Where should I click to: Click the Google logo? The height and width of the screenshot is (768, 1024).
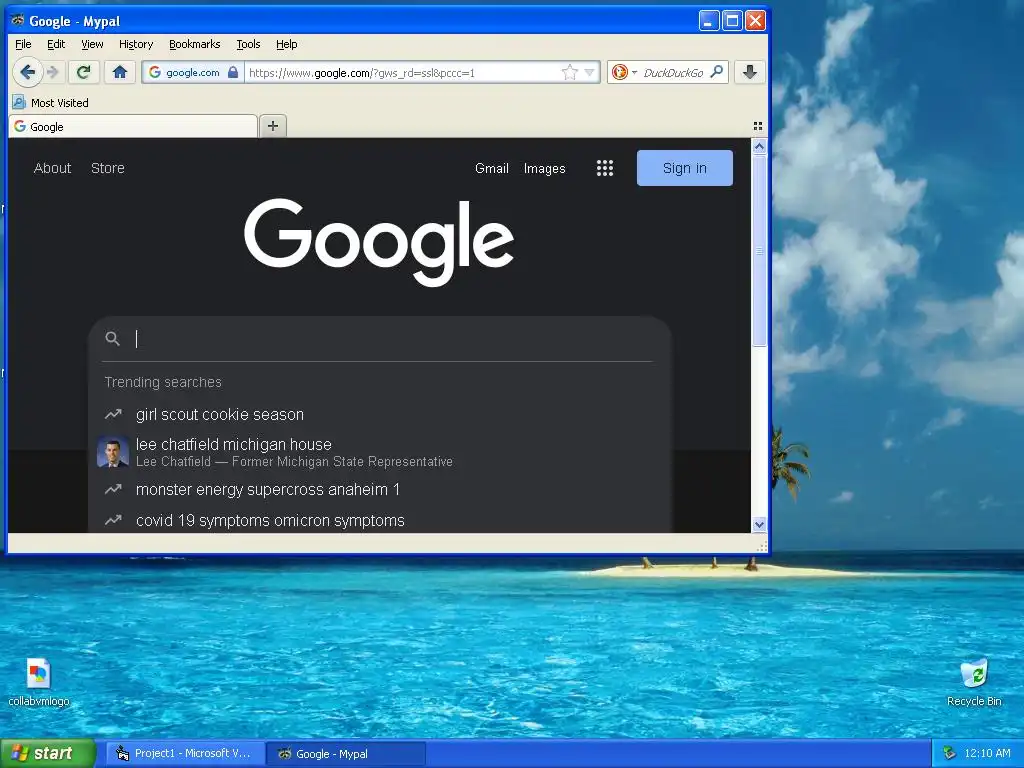(x=379, y=242)
